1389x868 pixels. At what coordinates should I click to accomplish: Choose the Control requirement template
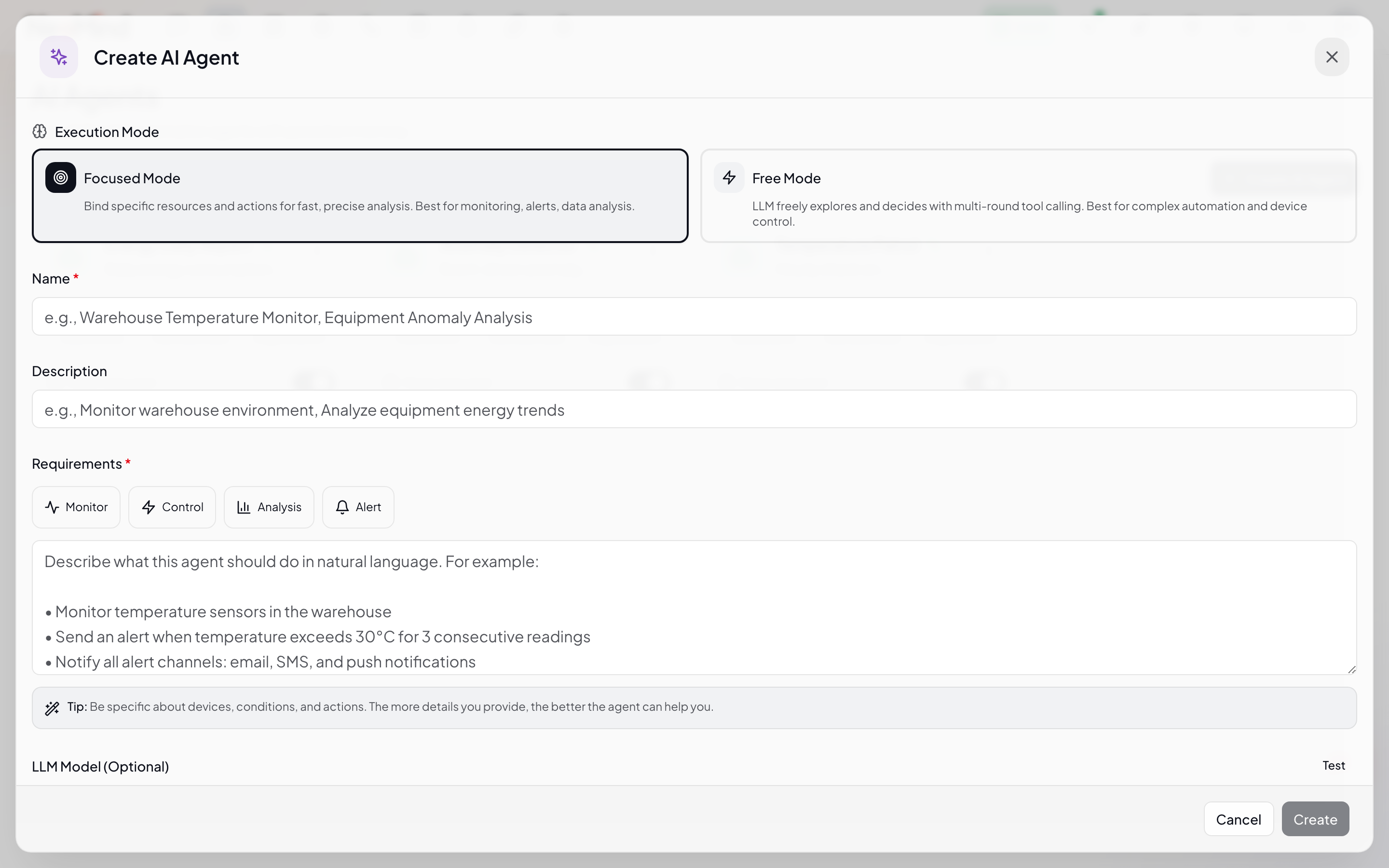tap(172, 507)
